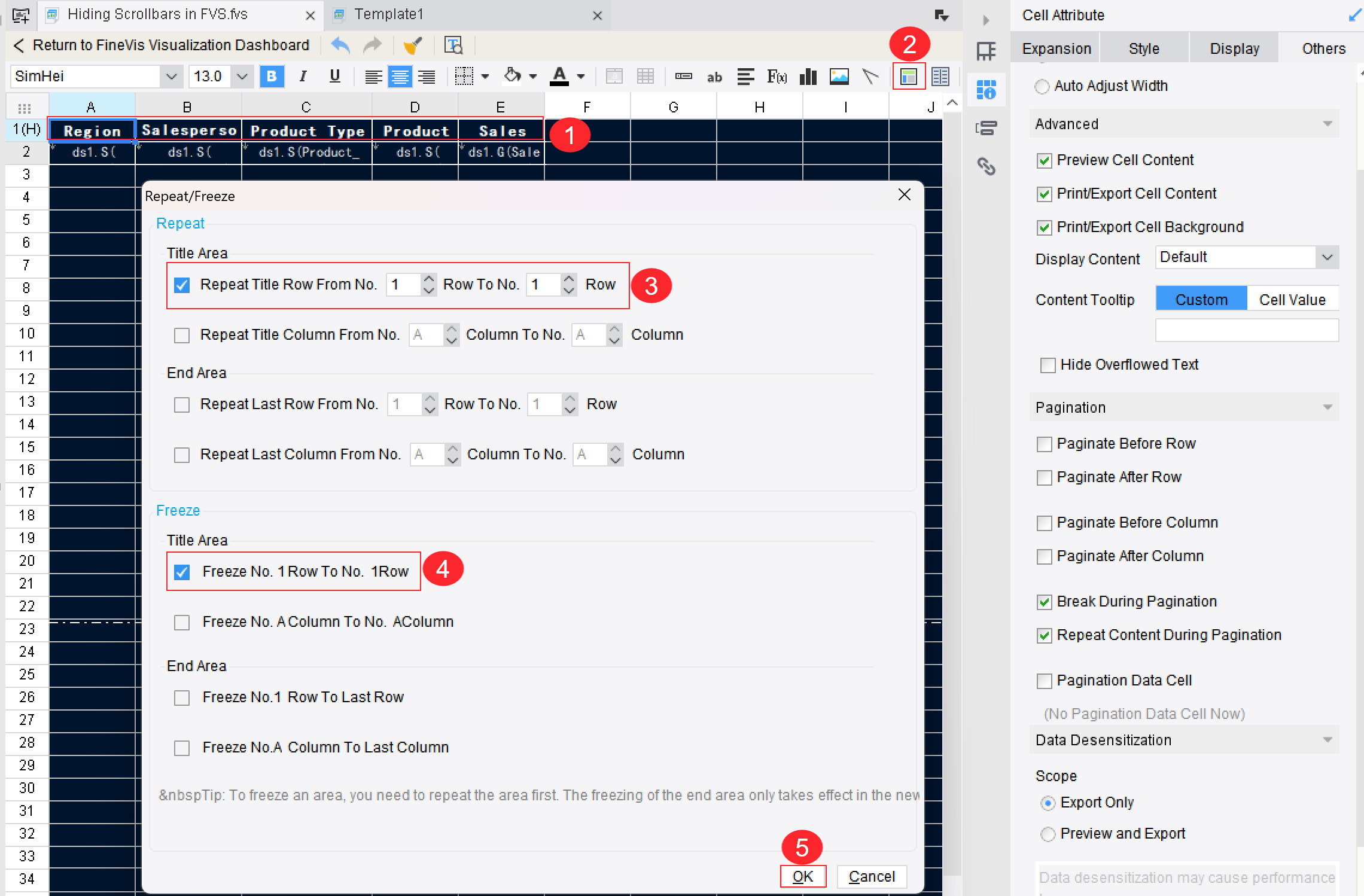
Task: Toggle Underline formatting
Action: click(335, 77)
